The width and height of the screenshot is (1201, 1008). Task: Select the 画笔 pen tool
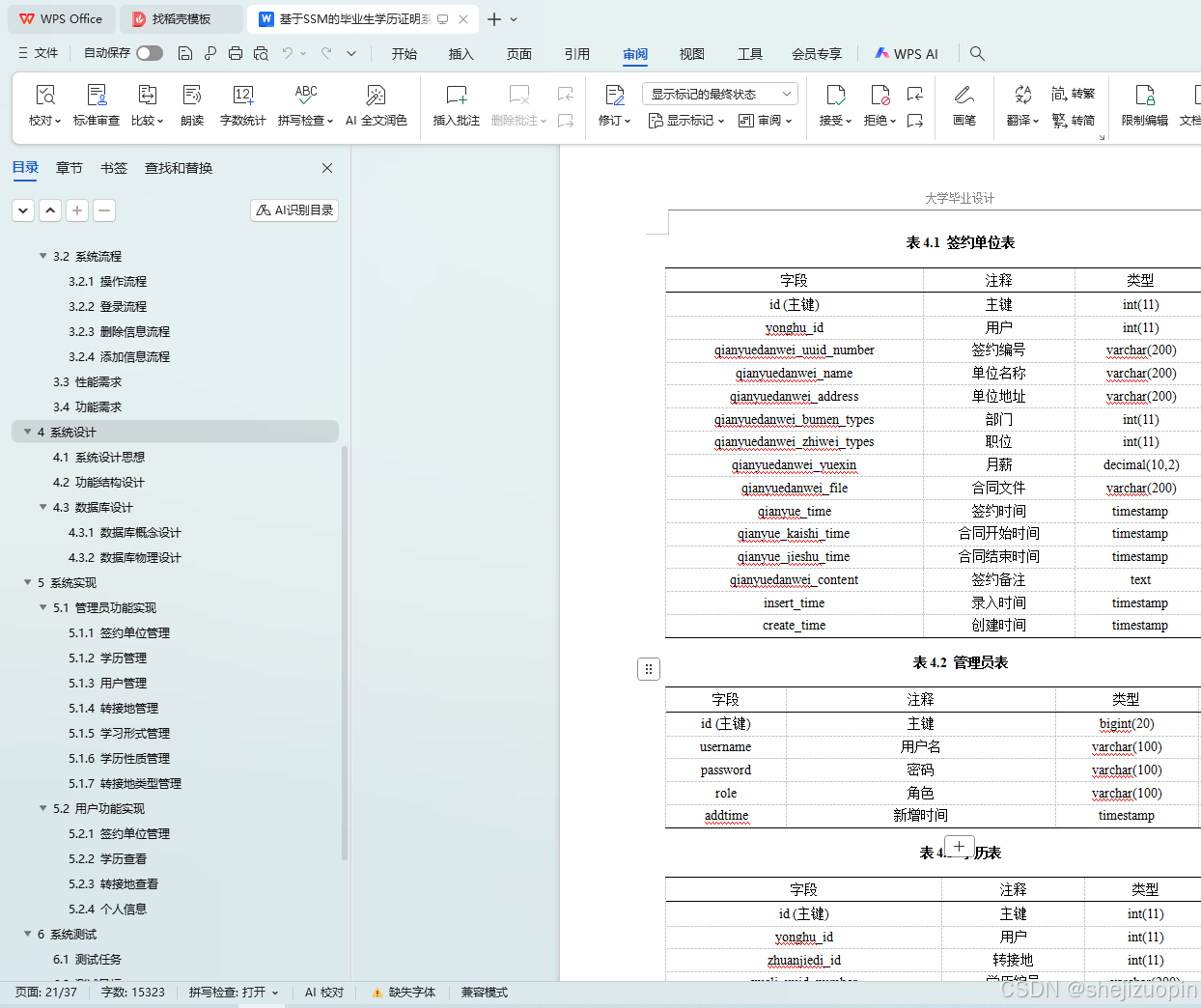click(964, 105)
